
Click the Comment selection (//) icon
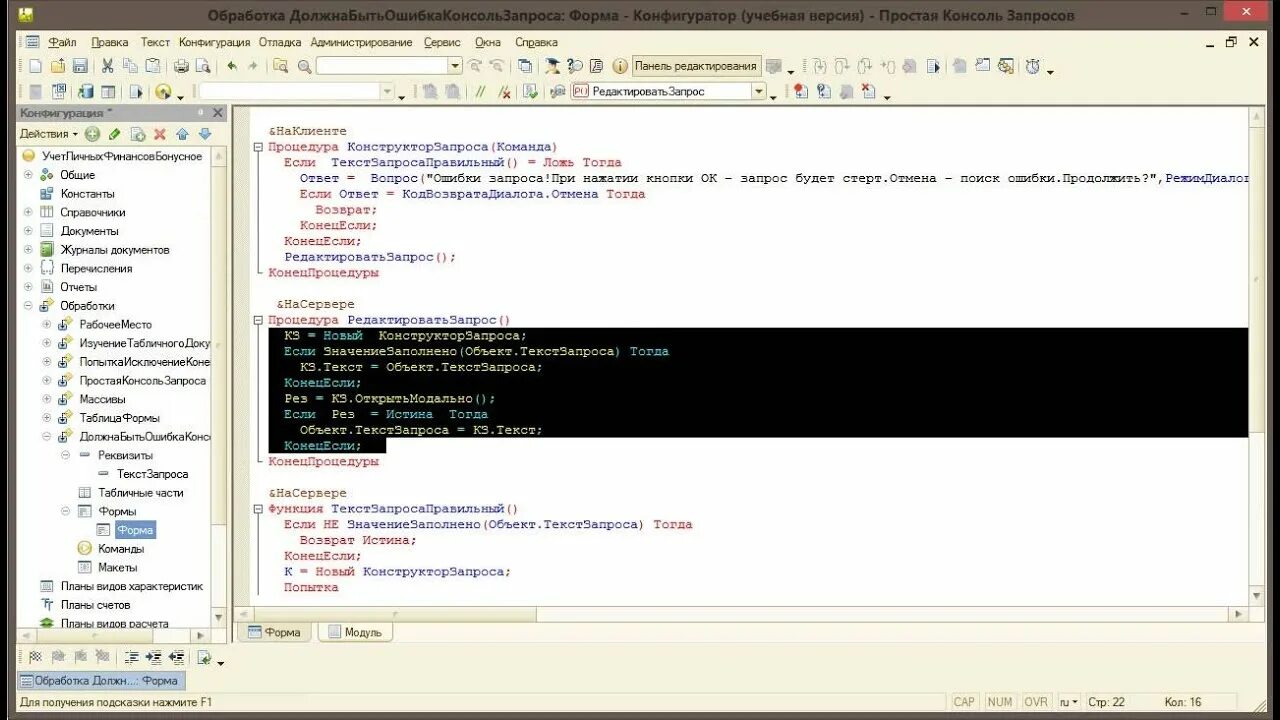481,92
